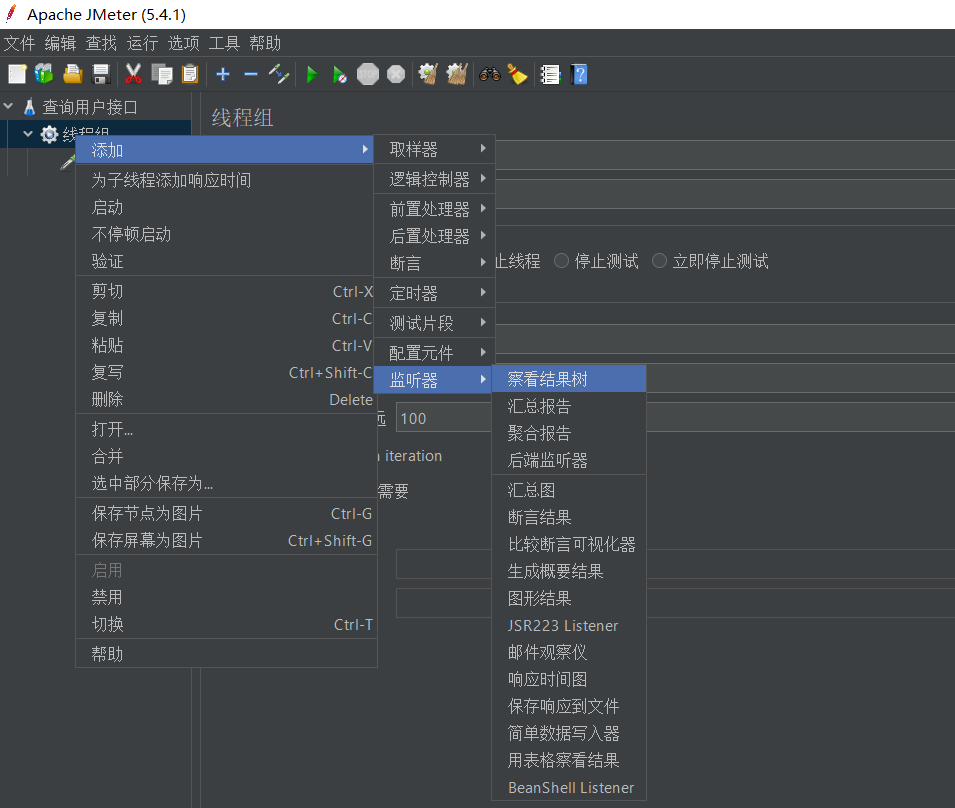Click the grey Stop icon
This screenshot has height=808, width=955.
(368, 74)
